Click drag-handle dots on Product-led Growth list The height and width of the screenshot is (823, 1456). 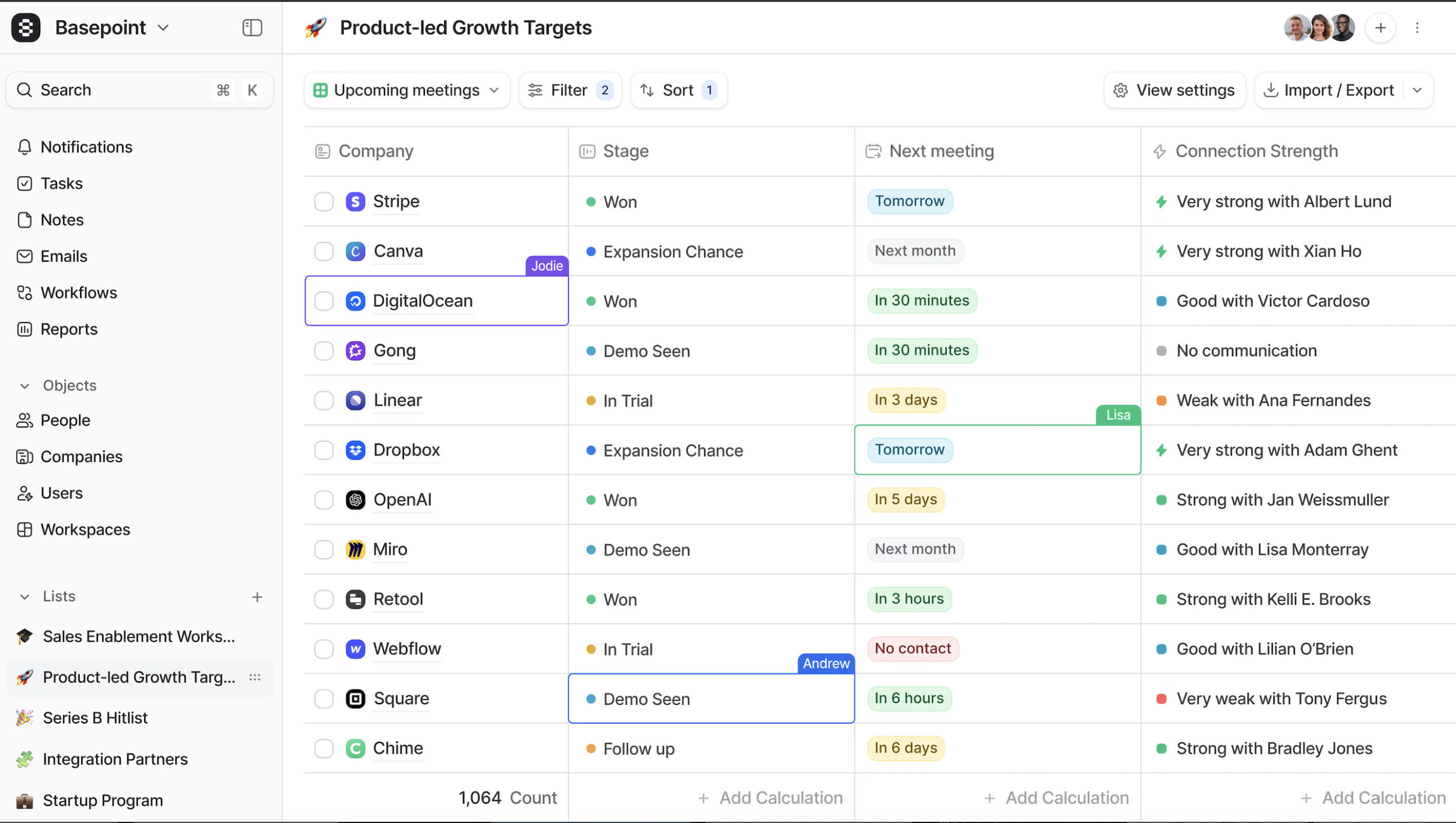255,677
